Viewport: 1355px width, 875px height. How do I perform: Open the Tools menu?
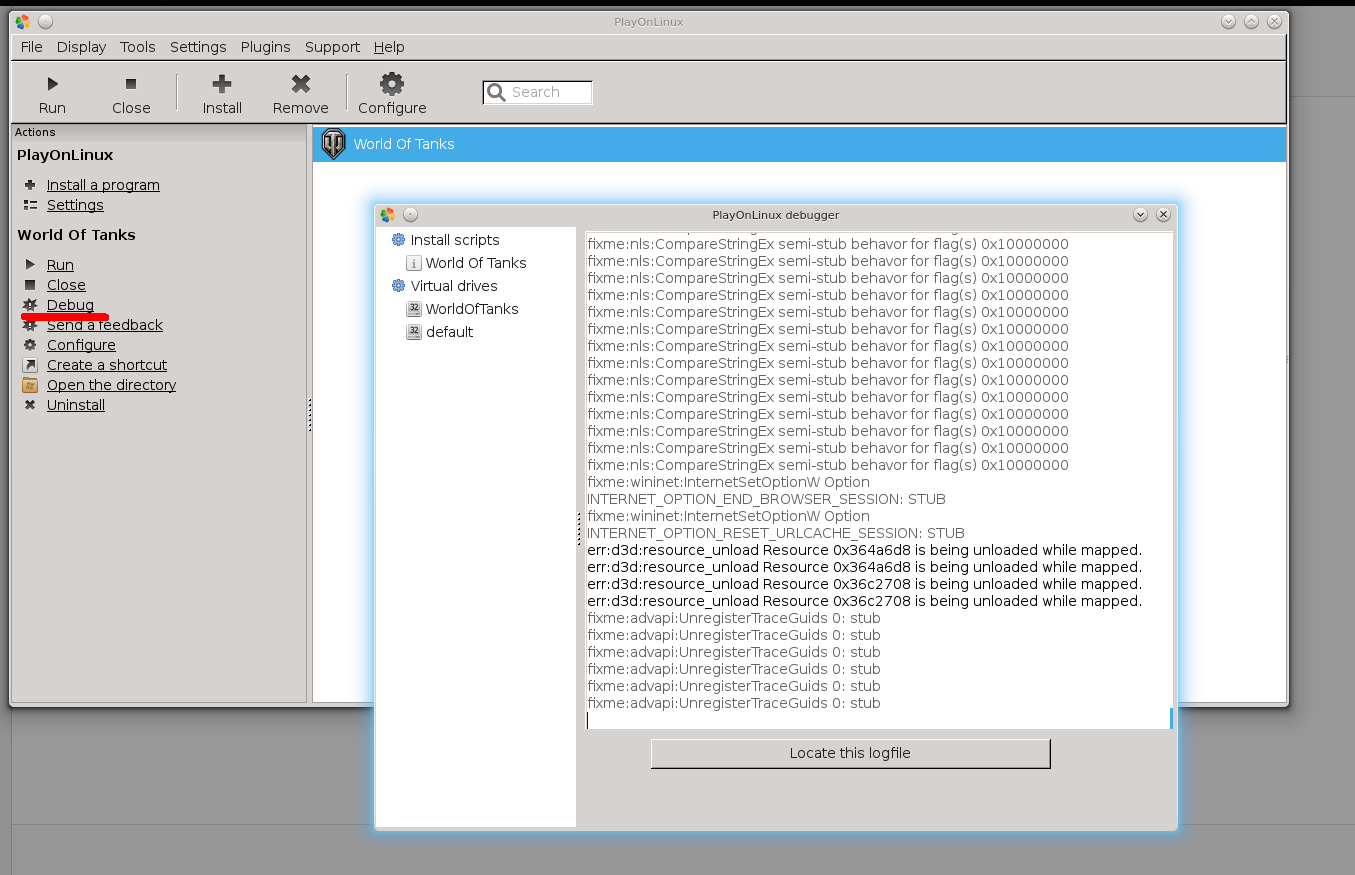tap(138, 47)
